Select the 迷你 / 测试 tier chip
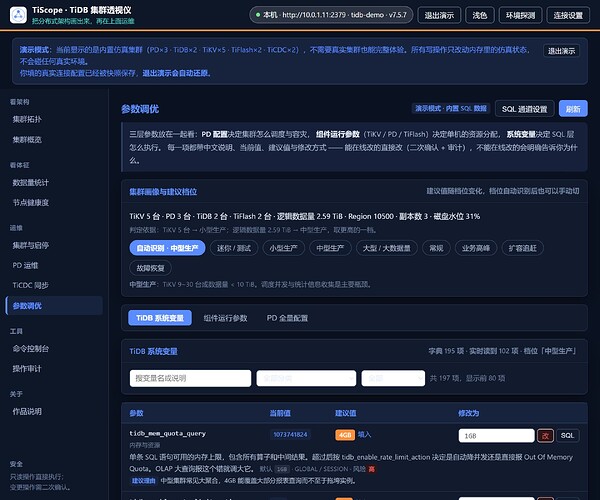 click(x=234, y=248)
